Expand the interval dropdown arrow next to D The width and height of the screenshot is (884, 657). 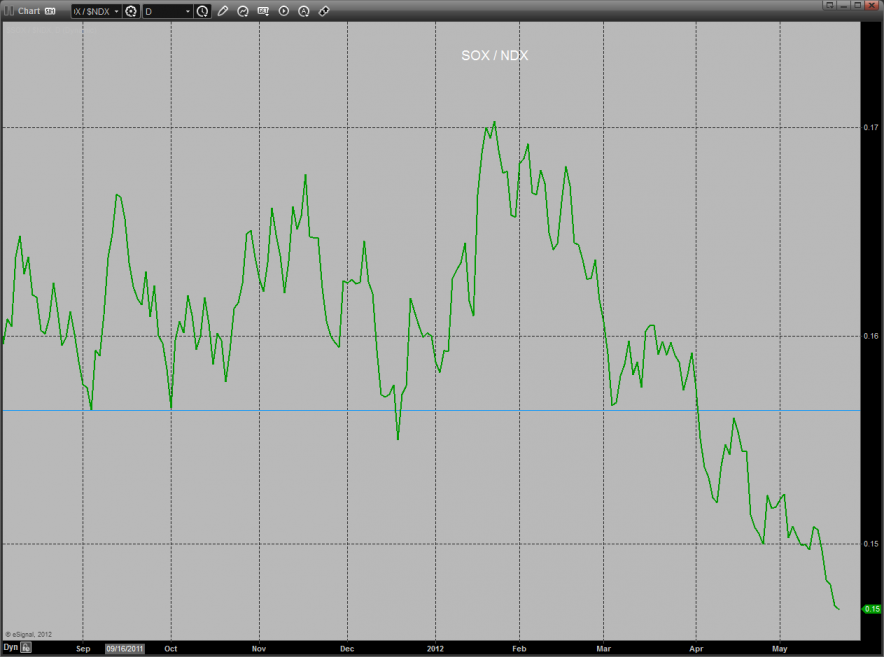188,11
